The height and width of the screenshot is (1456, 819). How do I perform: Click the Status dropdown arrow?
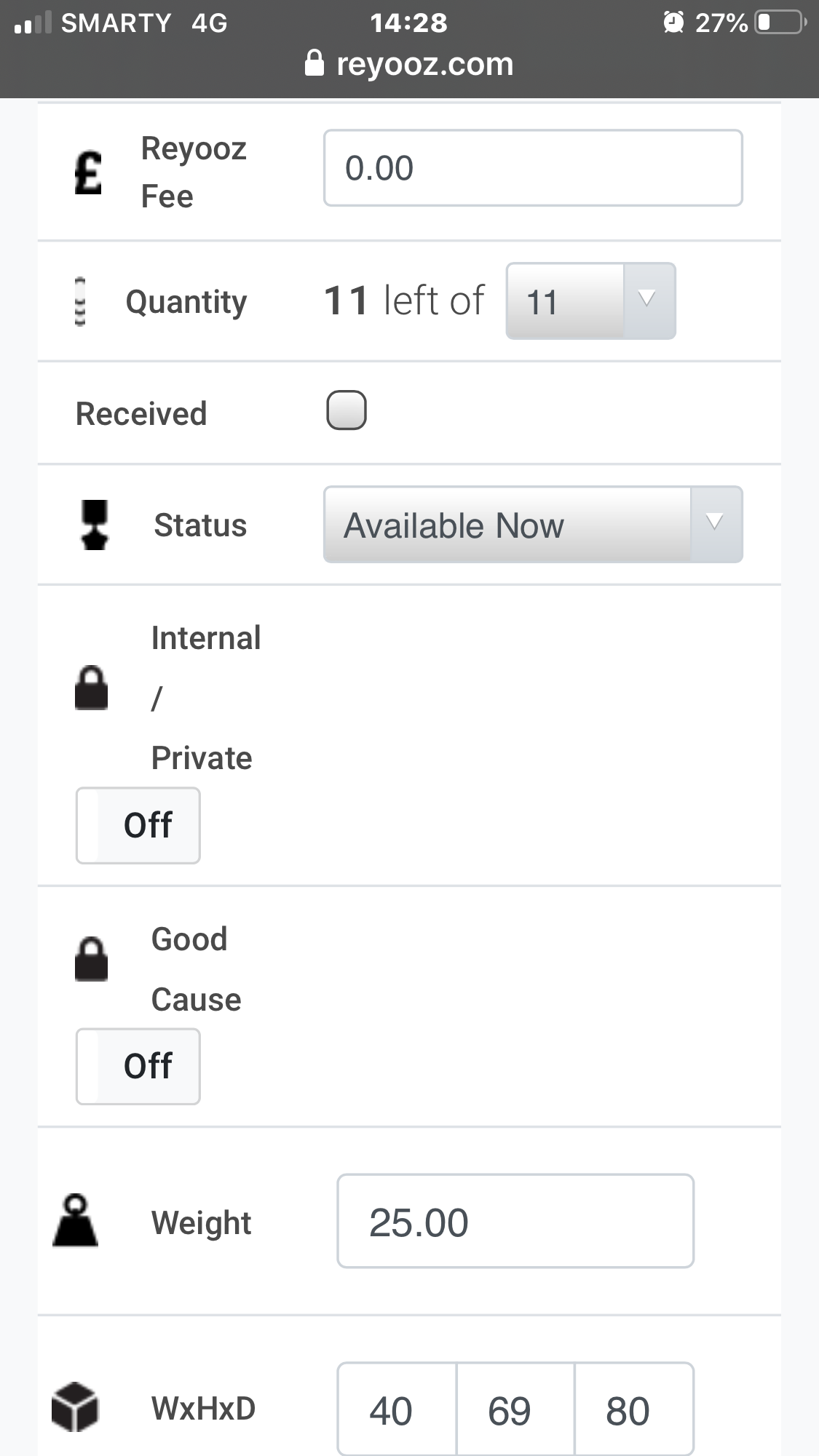point(716,523)
